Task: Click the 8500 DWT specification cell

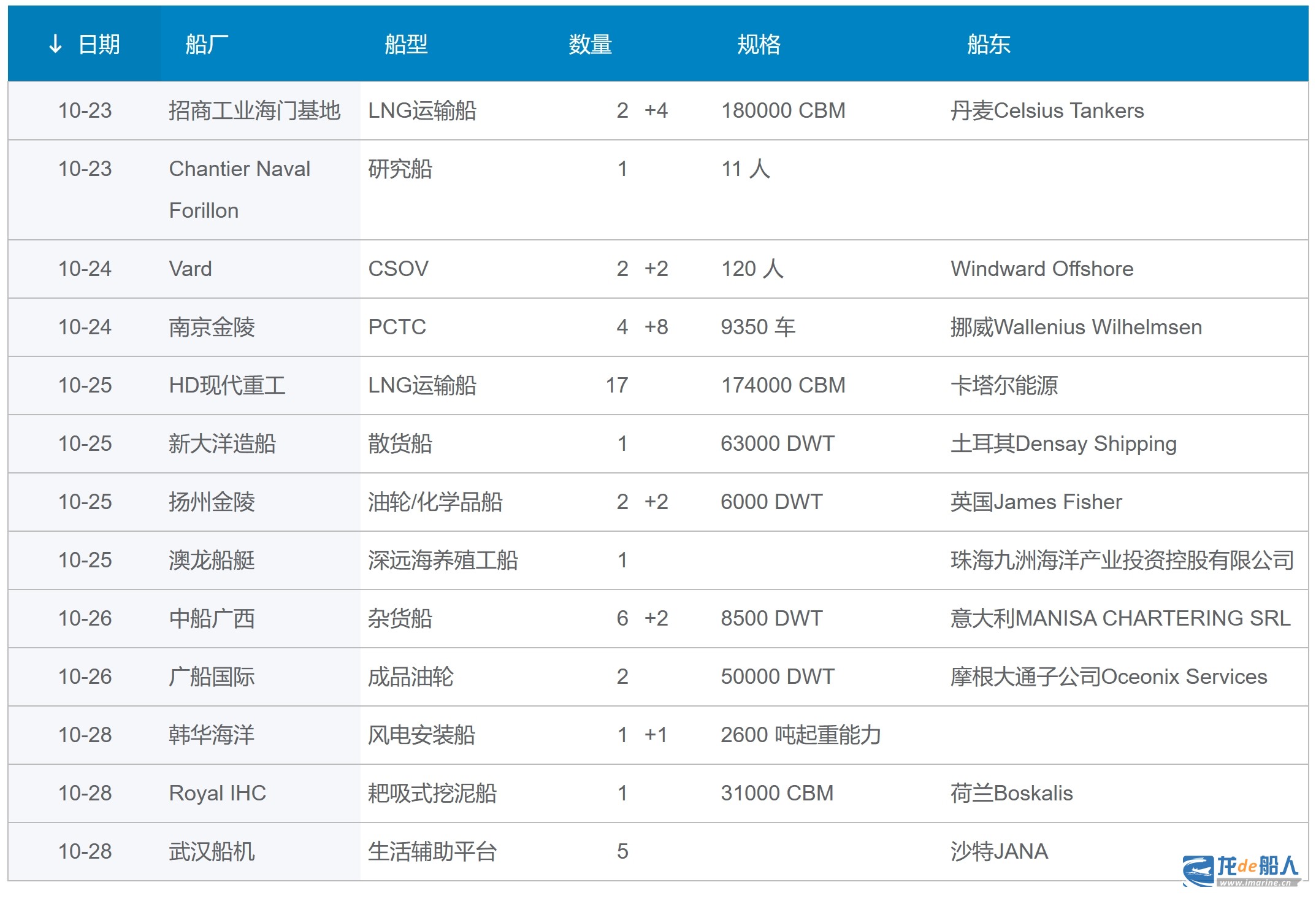Action: coord(771,618)
